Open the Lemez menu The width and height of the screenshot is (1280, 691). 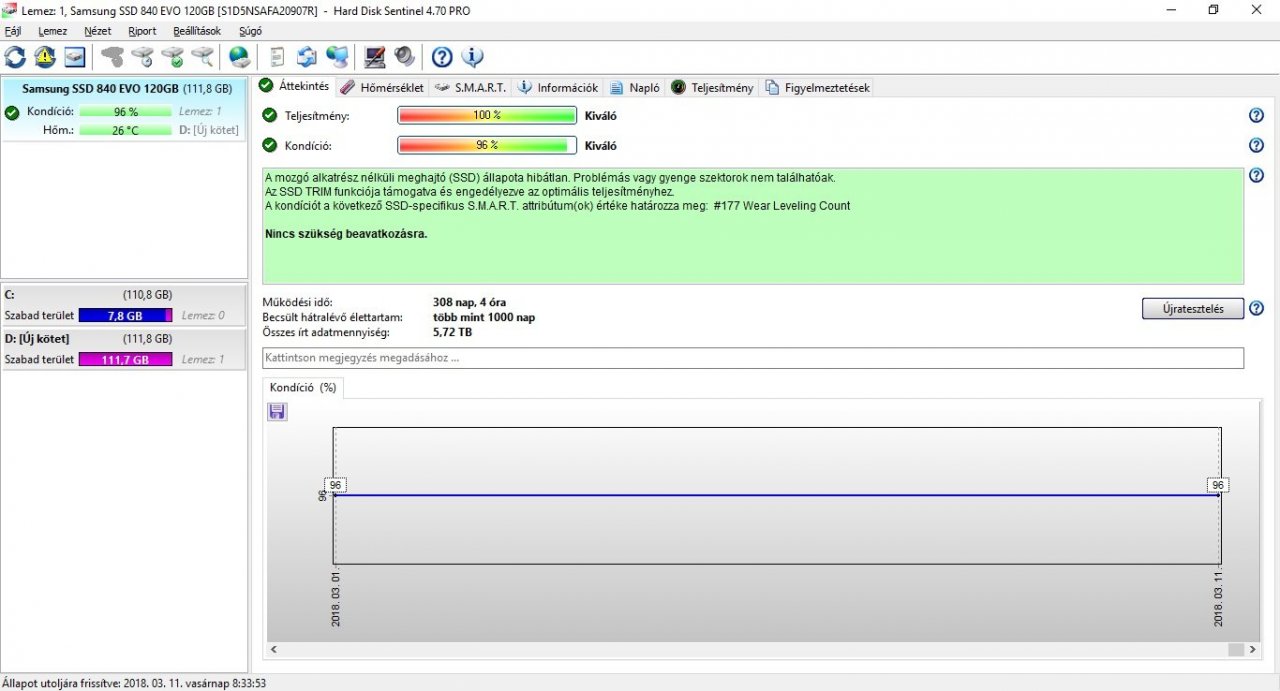click(52, 31)
